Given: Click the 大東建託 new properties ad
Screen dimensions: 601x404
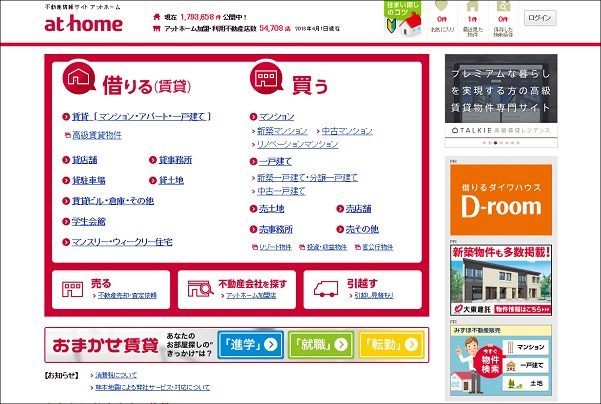Looking at the screenshot, I should coord(501,280).
